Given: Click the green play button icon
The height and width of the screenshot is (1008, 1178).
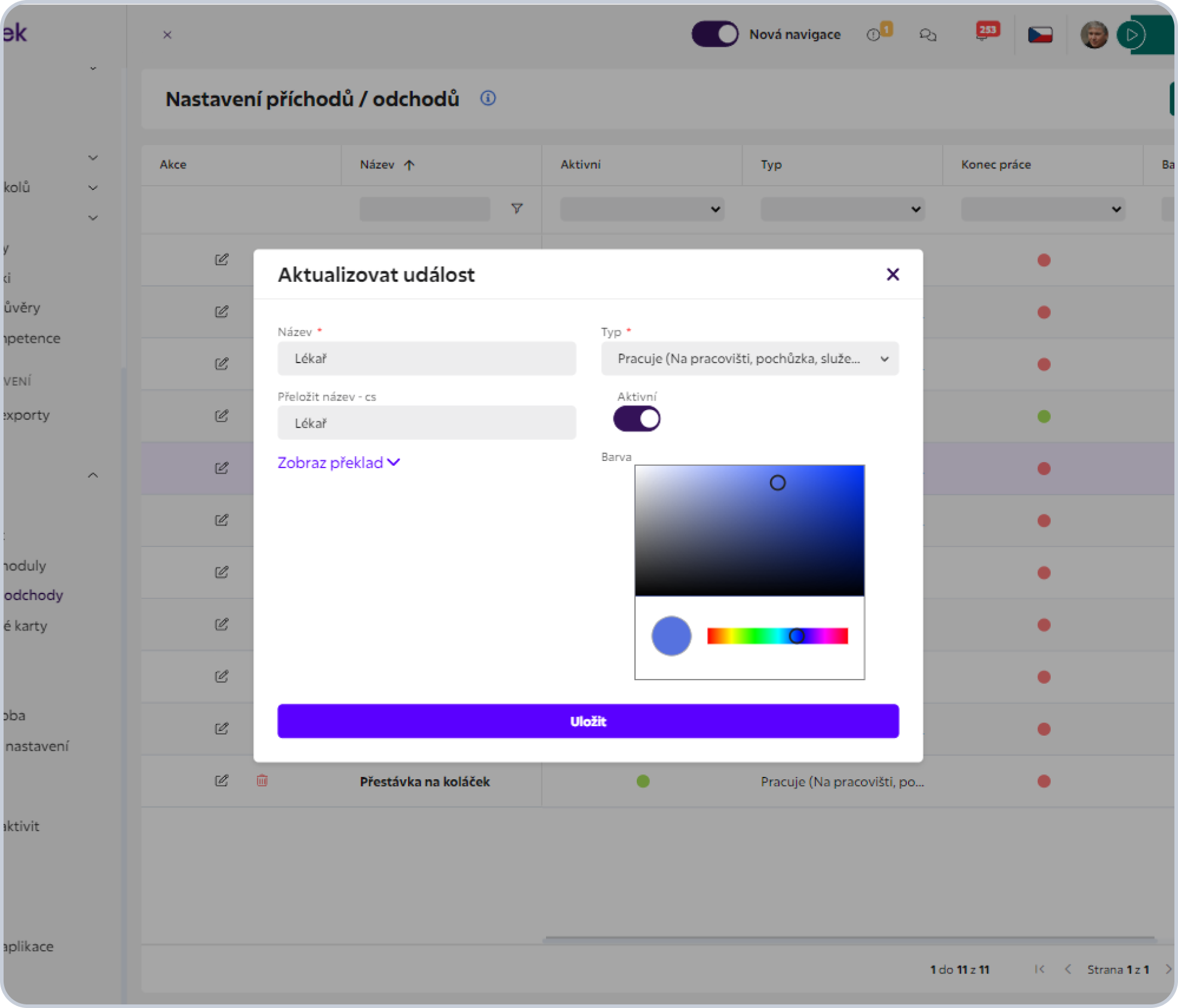Looking at the screenshot, I should [x=1131, y=35].
